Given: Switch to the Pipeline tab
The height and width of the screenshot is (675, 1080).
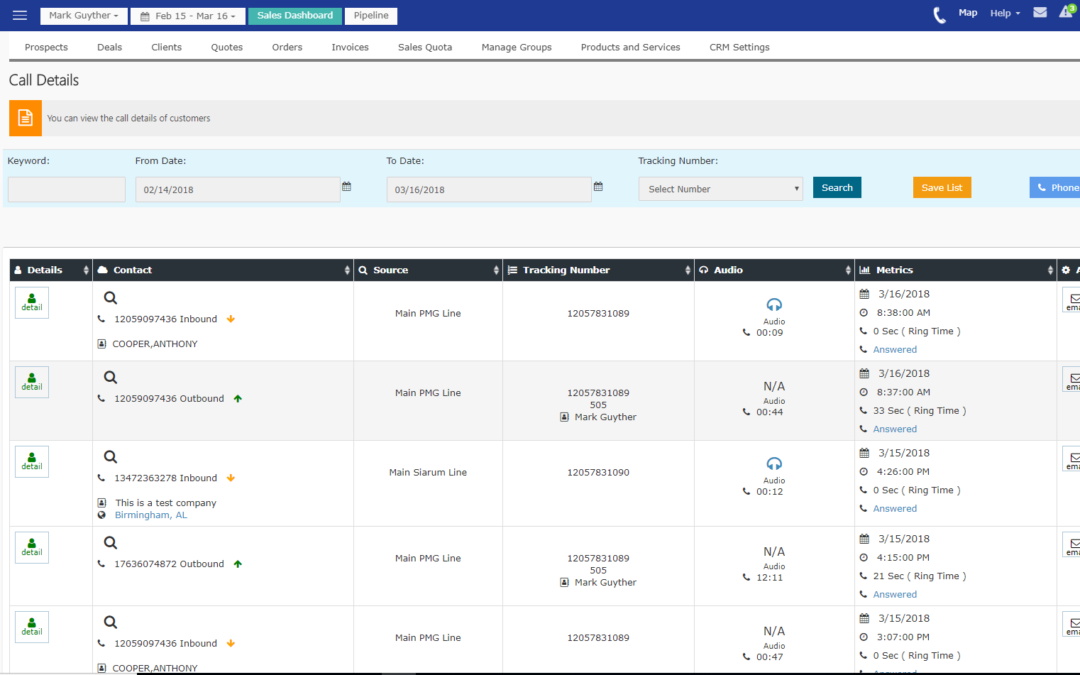Looking at the screenshot, I should [371, 16].
